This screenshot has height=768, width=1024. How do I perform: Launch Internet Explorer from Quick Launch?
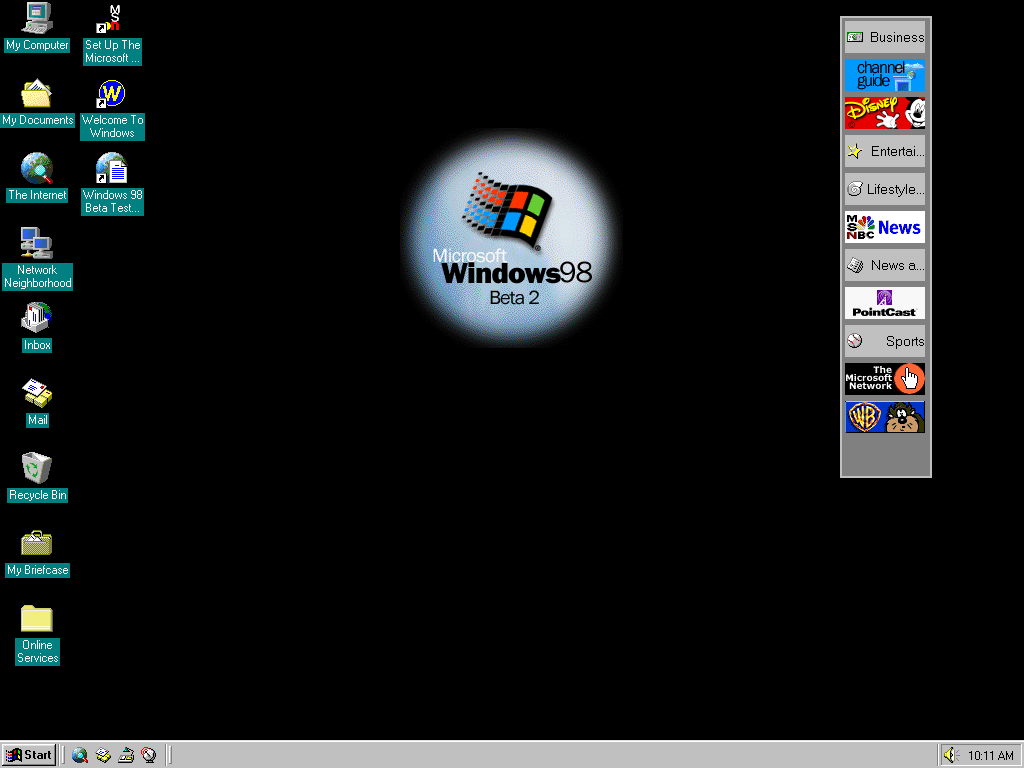pyautogui.click(x=80, y=755)
